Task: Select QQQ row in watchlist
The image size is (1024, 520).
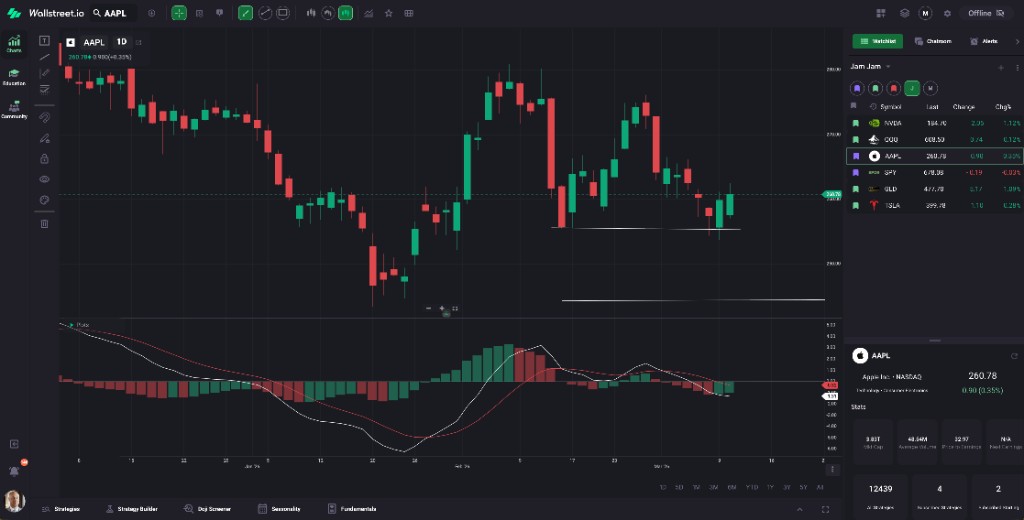Action: 935,139
